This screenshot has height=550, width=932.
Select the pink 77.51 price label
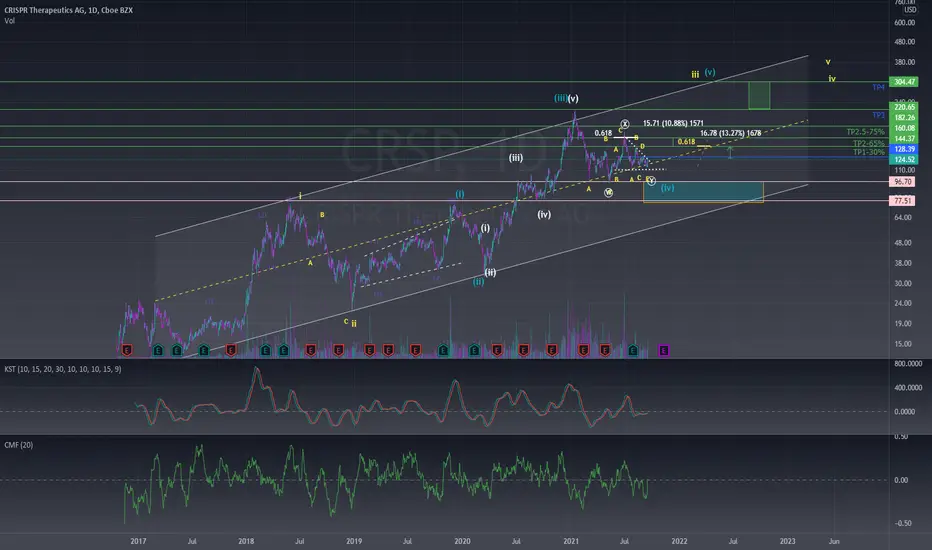(x=902, y=200)
